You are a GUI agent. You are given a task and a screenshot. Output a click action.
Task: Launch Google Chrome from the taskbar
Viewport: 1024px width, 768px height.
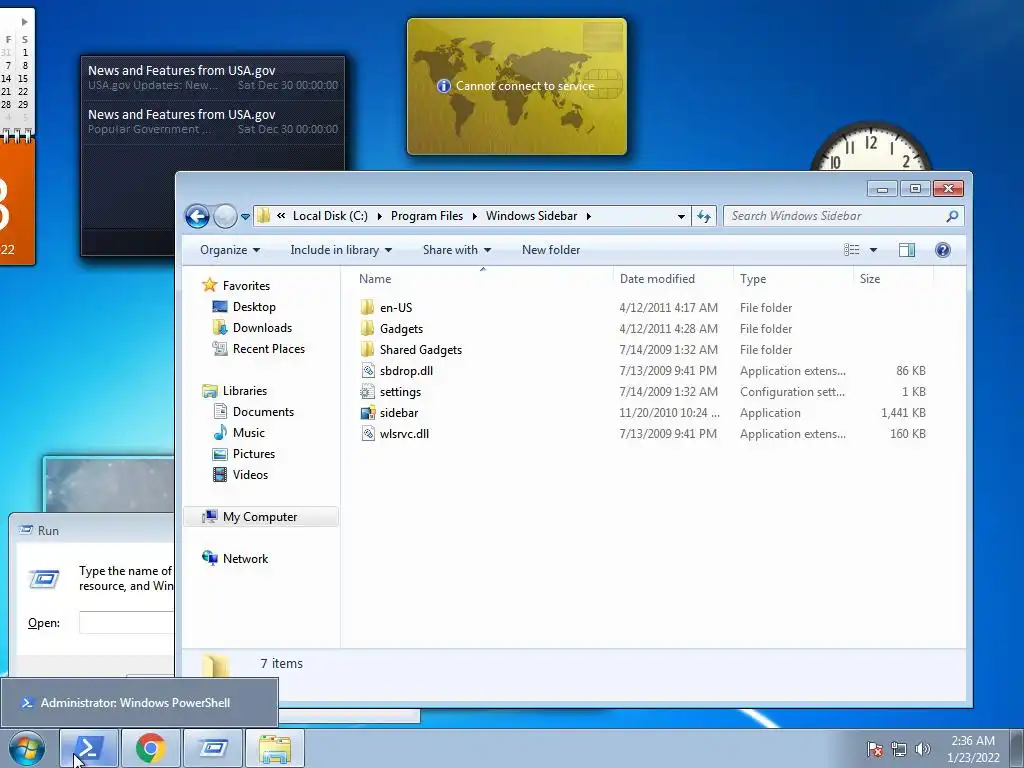[x=151, y=748]
